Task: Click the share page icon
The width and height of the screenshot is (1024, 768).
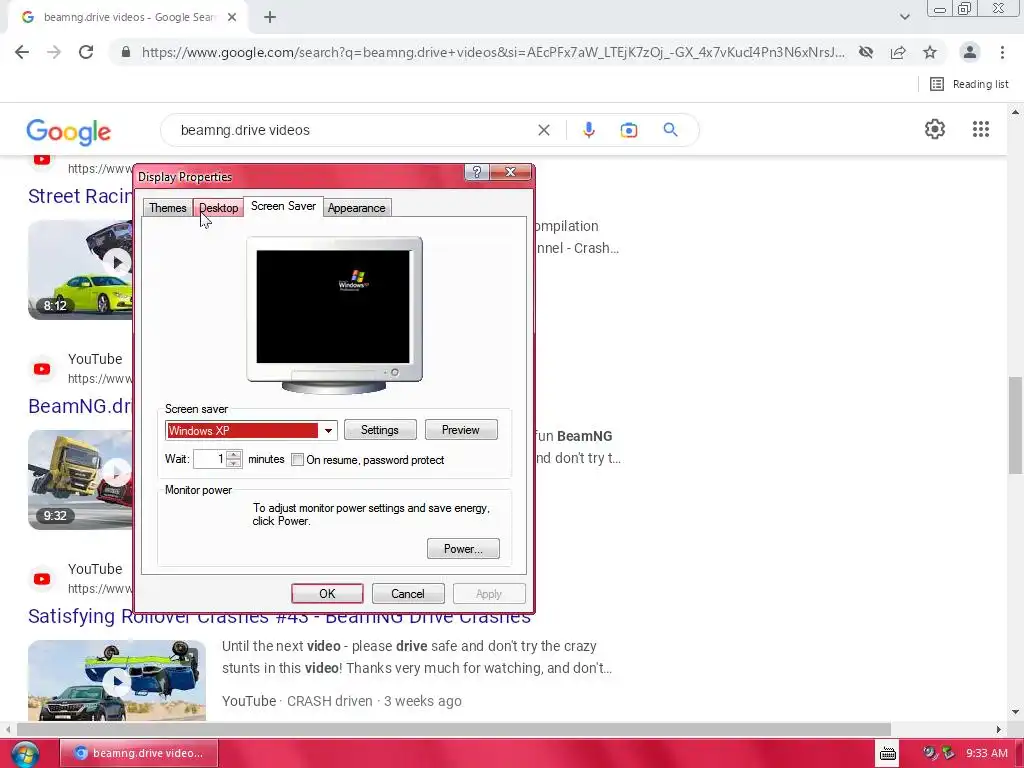Action: pyautogui.click(x=898, y=52)
